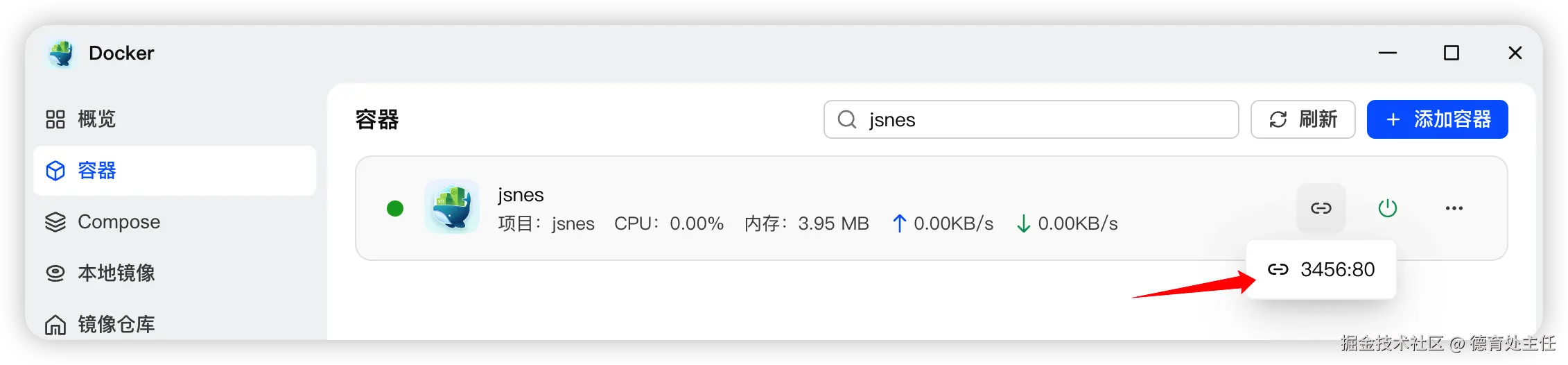Screen dimensions: 1568x365
Task: Click the Compose layers icon
Action: coord(55,222)
